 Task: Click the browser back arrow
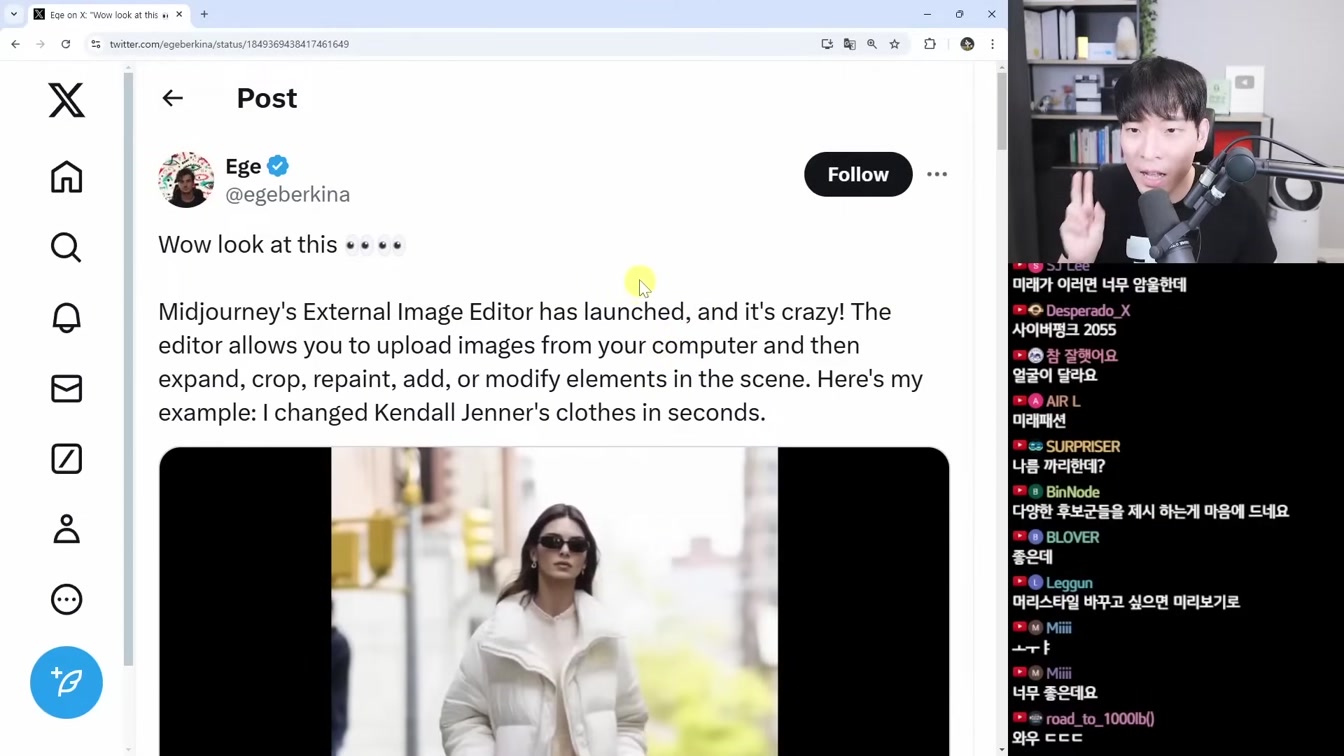tap(15, 44)
